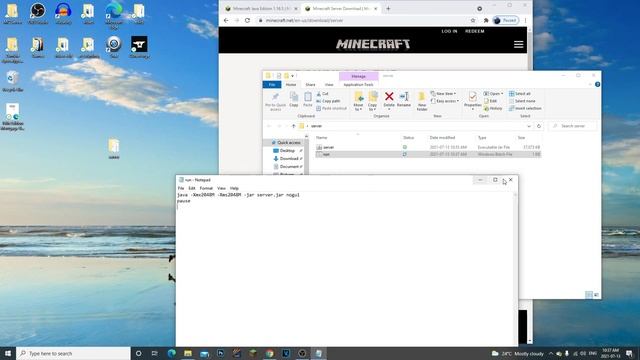Open Notepad Edit menu

click(192, 188)
